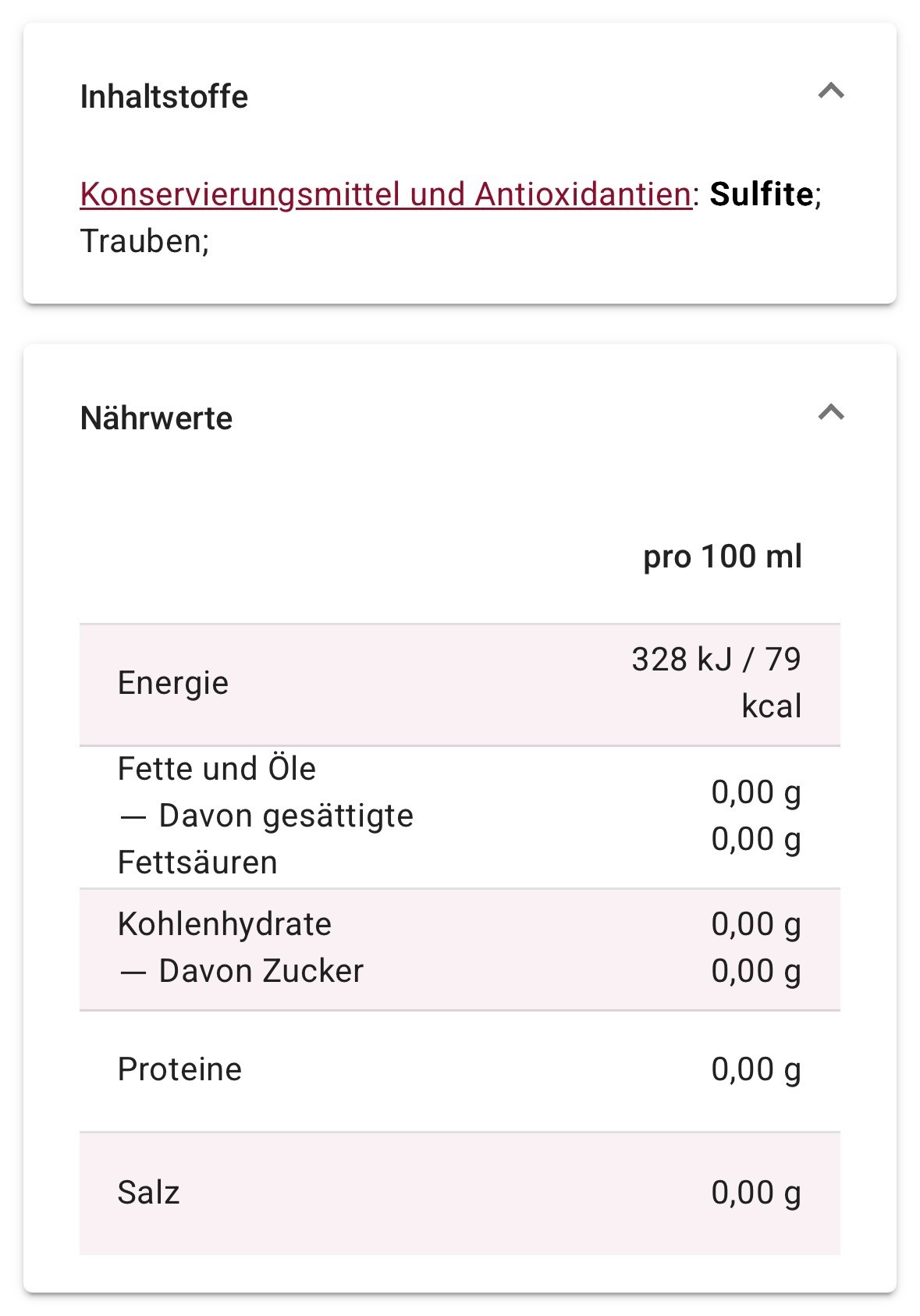The width and height of the screenshot is (920, 1316).
Task: Click the 328 kJ / 79 kcal value
Action: [x=716, y=682]
